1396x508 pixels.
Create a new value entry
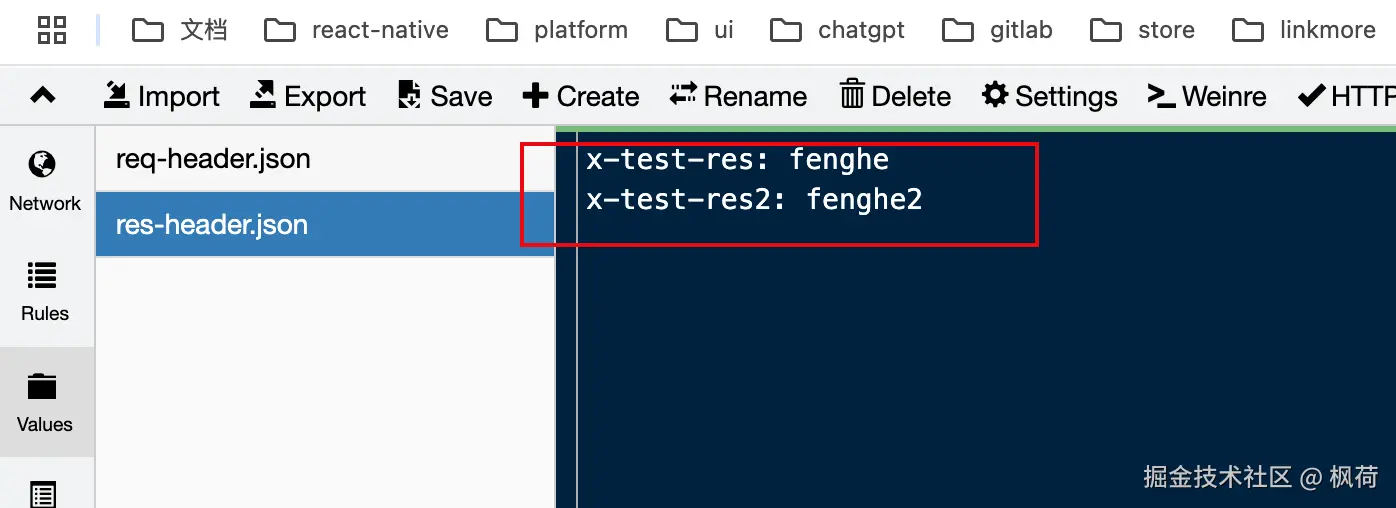(581, 96)
